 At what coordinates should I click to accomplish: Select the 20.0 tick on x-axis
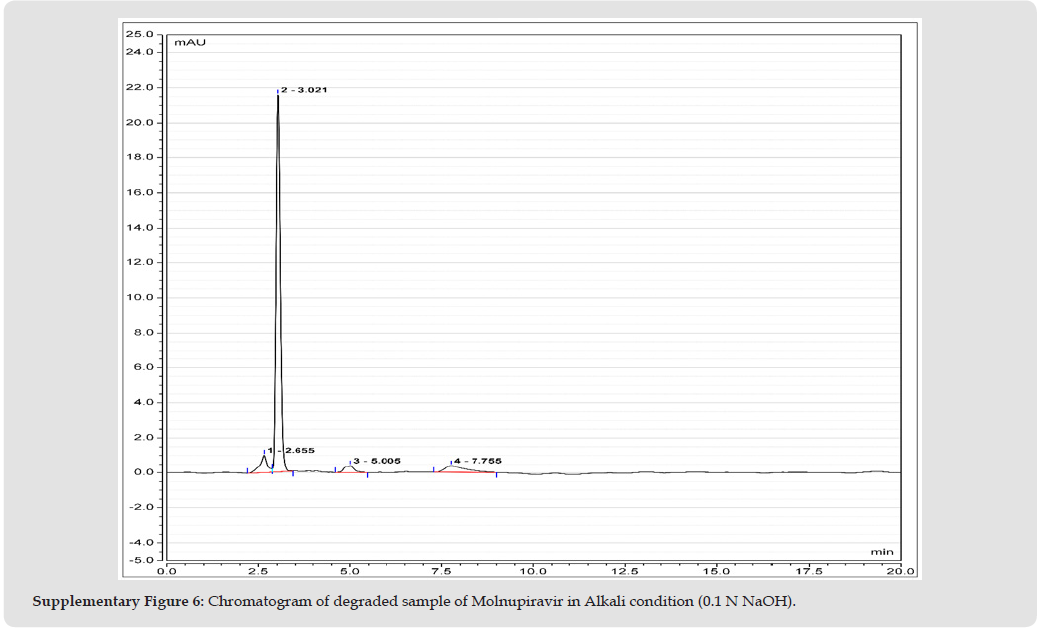[900, 571]
